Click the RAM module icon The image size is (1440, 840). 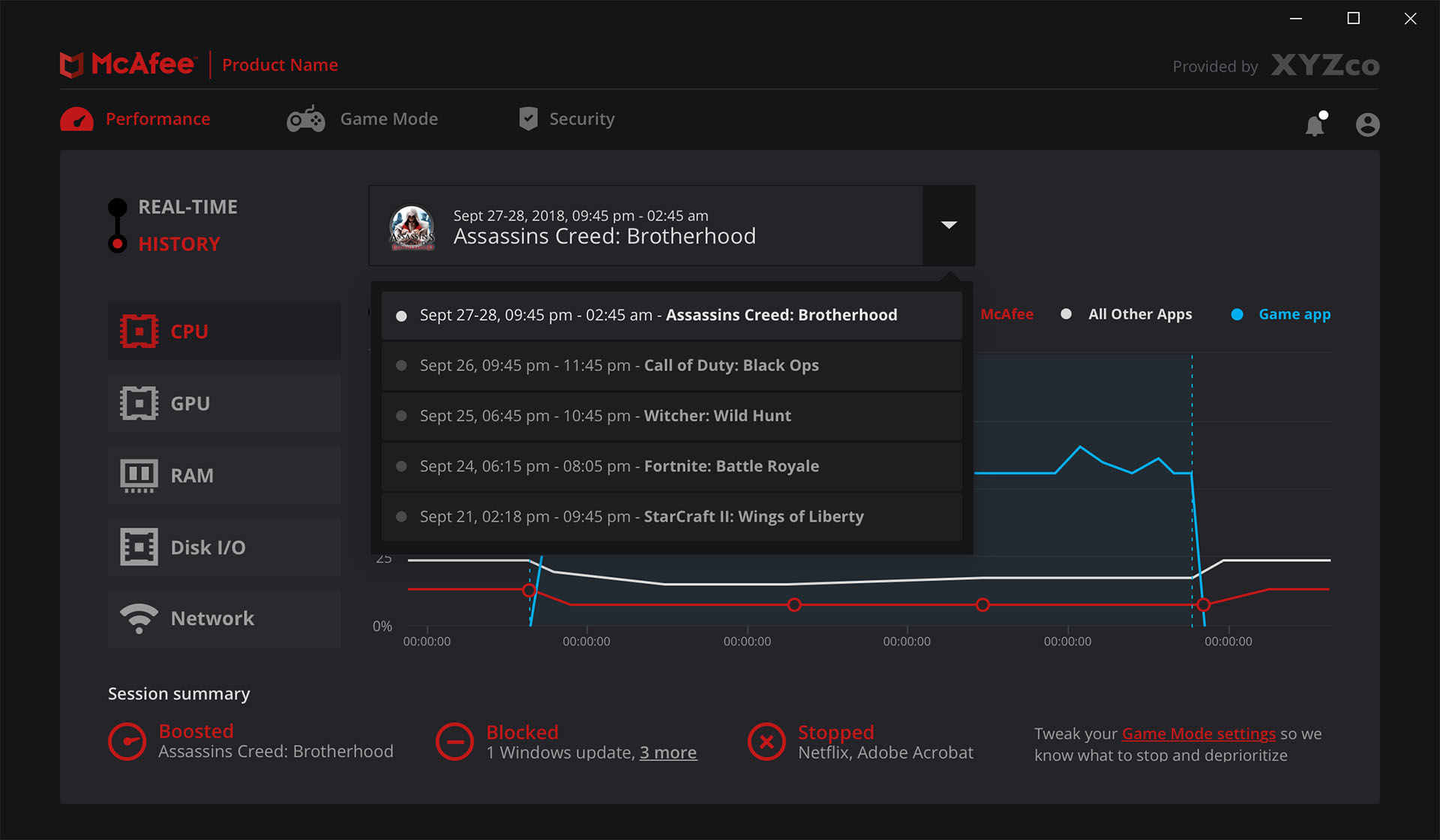pyautogui.click(x=139, y=475)
